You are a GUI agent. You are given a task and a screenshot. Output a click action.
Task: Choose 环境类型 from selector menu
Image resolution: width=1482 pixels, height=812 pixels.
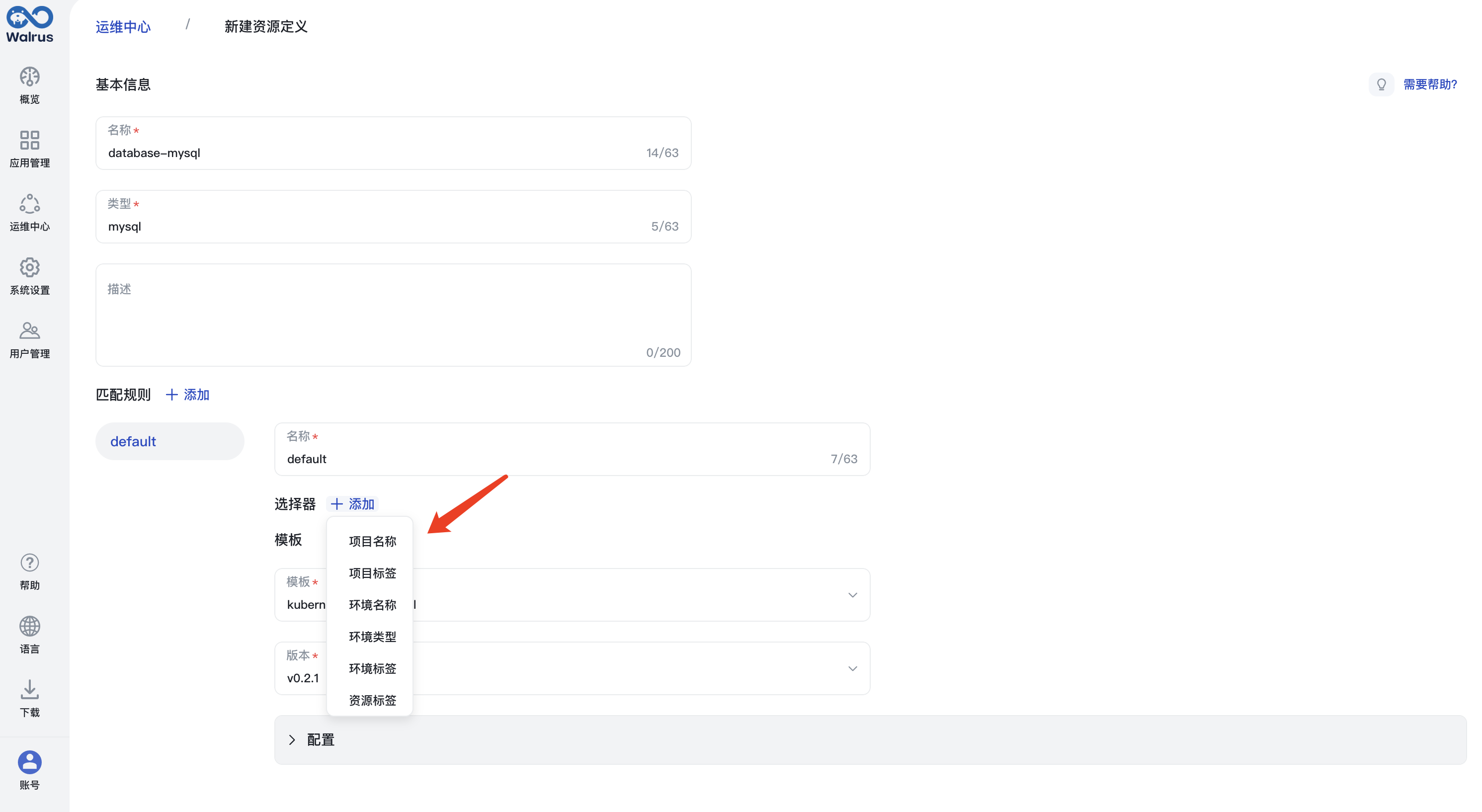372,637
